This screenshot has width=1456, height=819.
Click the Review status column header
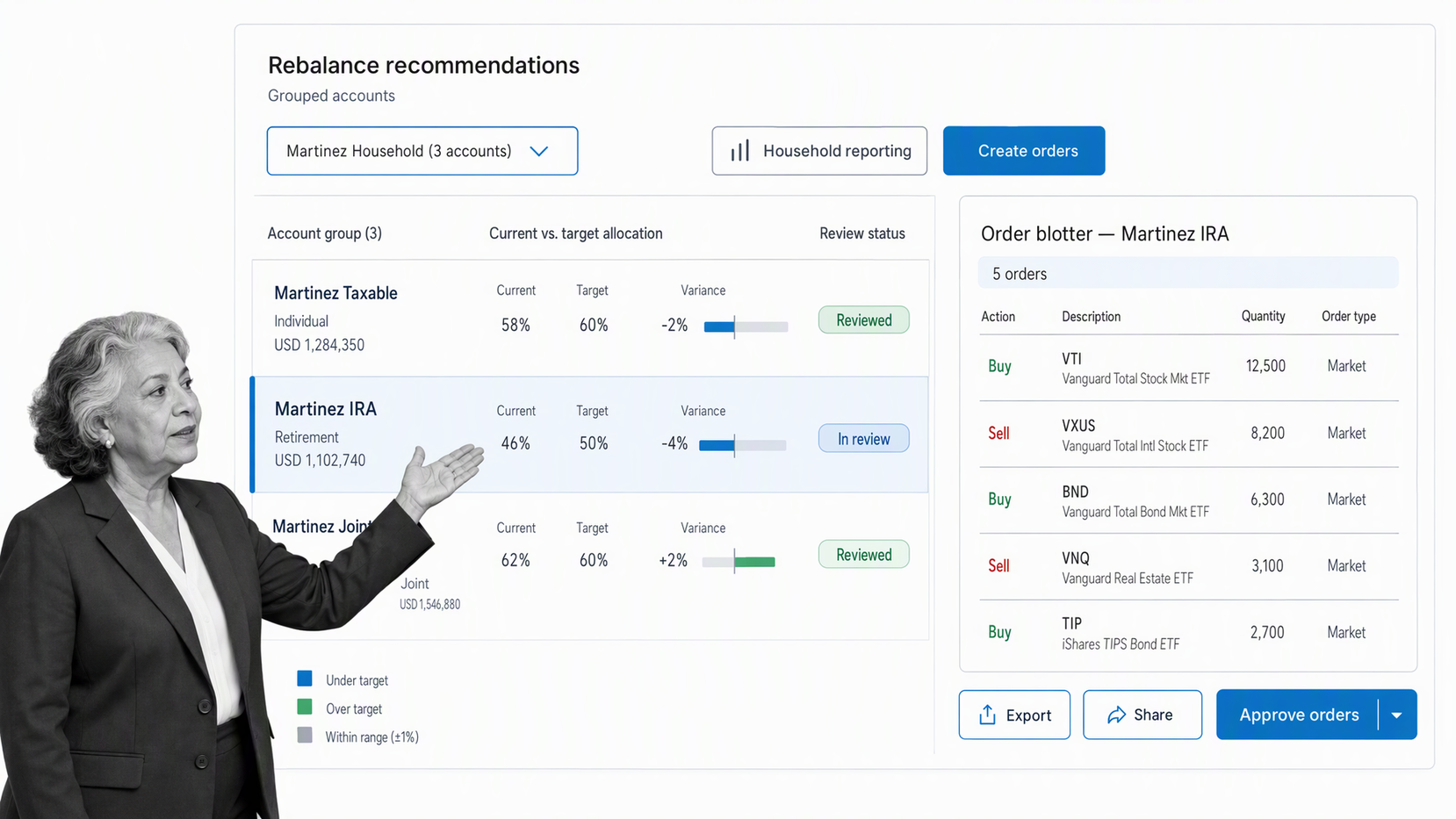click(x=861, y=233)
